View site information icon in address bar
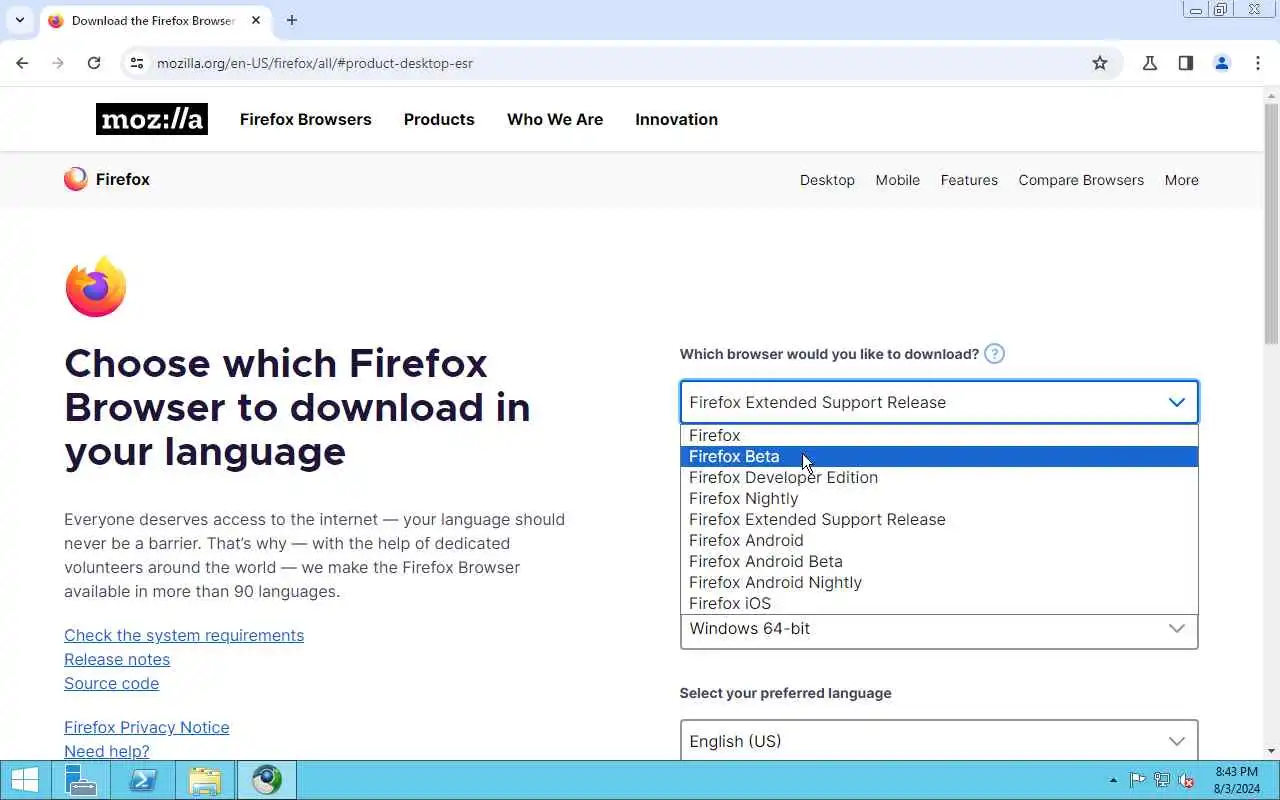1280x800 pixels. click(x=138, y=63)
